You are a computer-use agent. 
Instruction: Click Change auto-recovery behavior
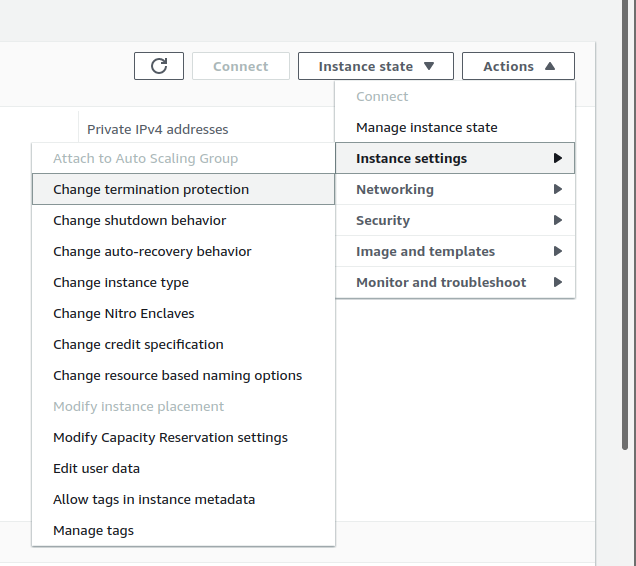(152, 251)
